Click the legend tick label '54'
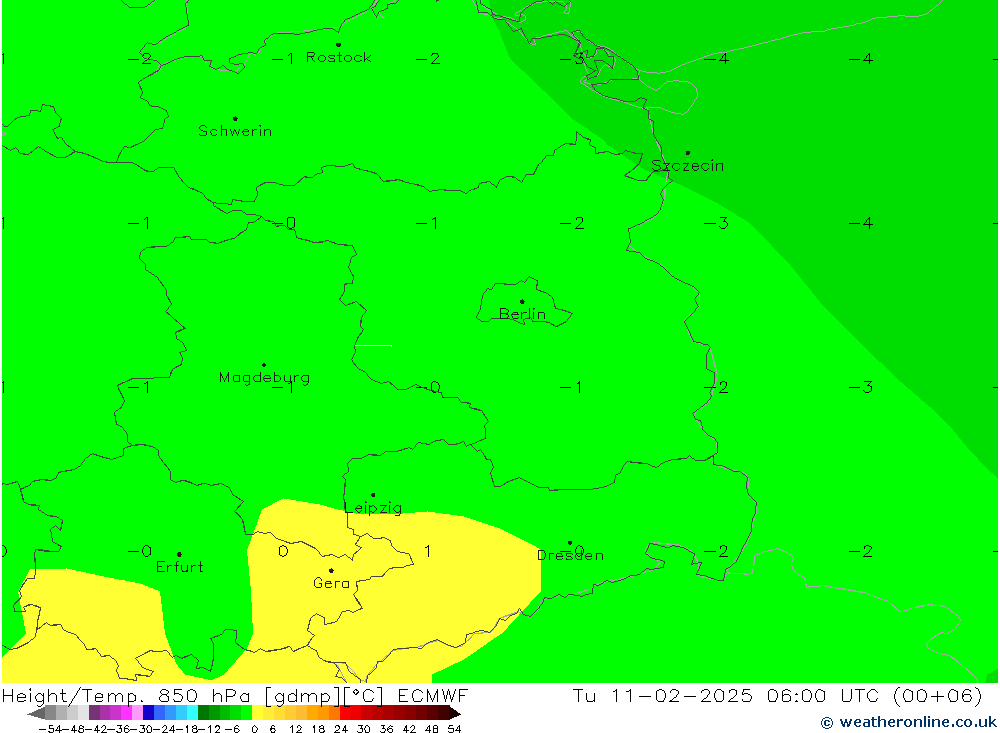 pos(454,729)
